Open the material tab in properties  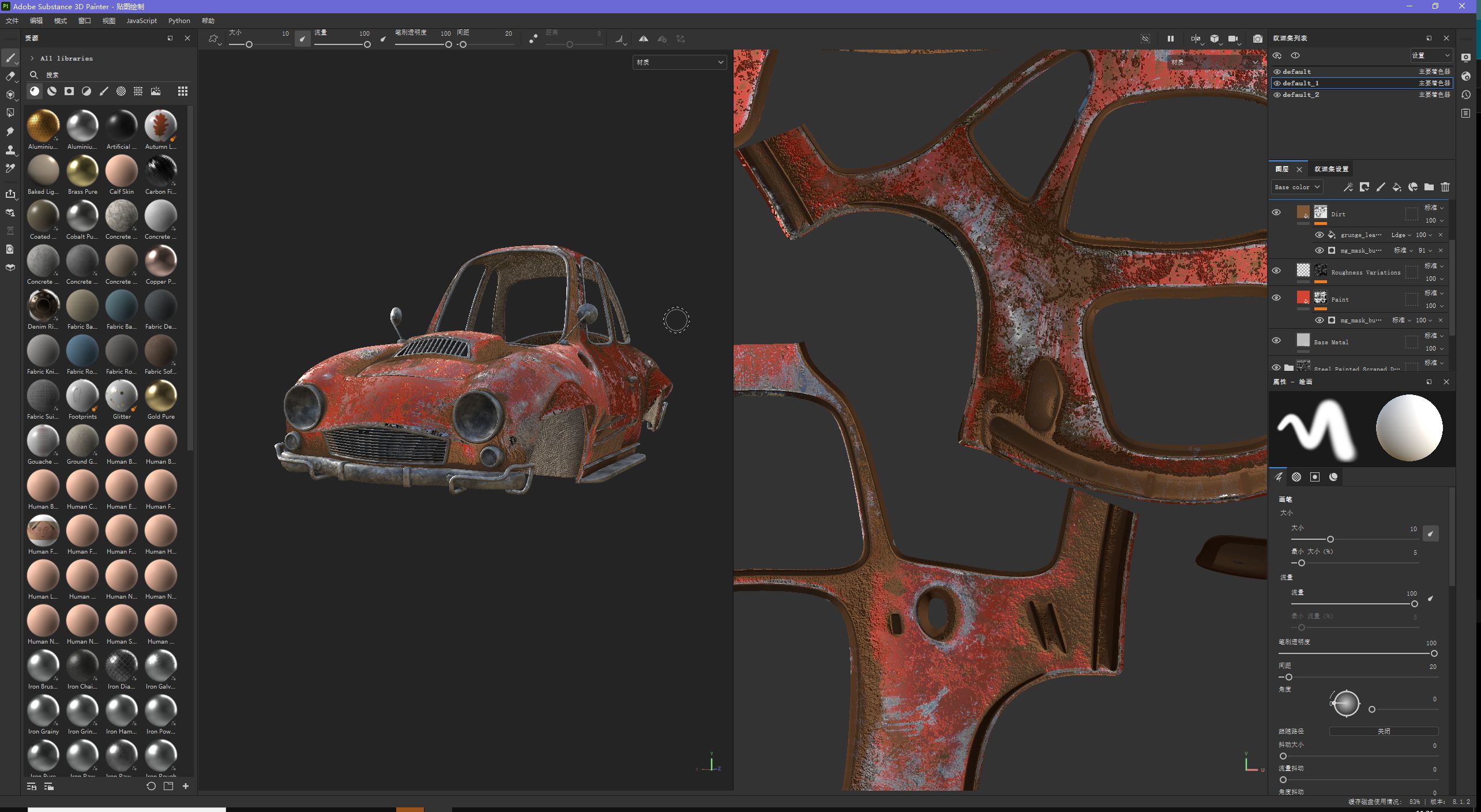coord(1333,477)
